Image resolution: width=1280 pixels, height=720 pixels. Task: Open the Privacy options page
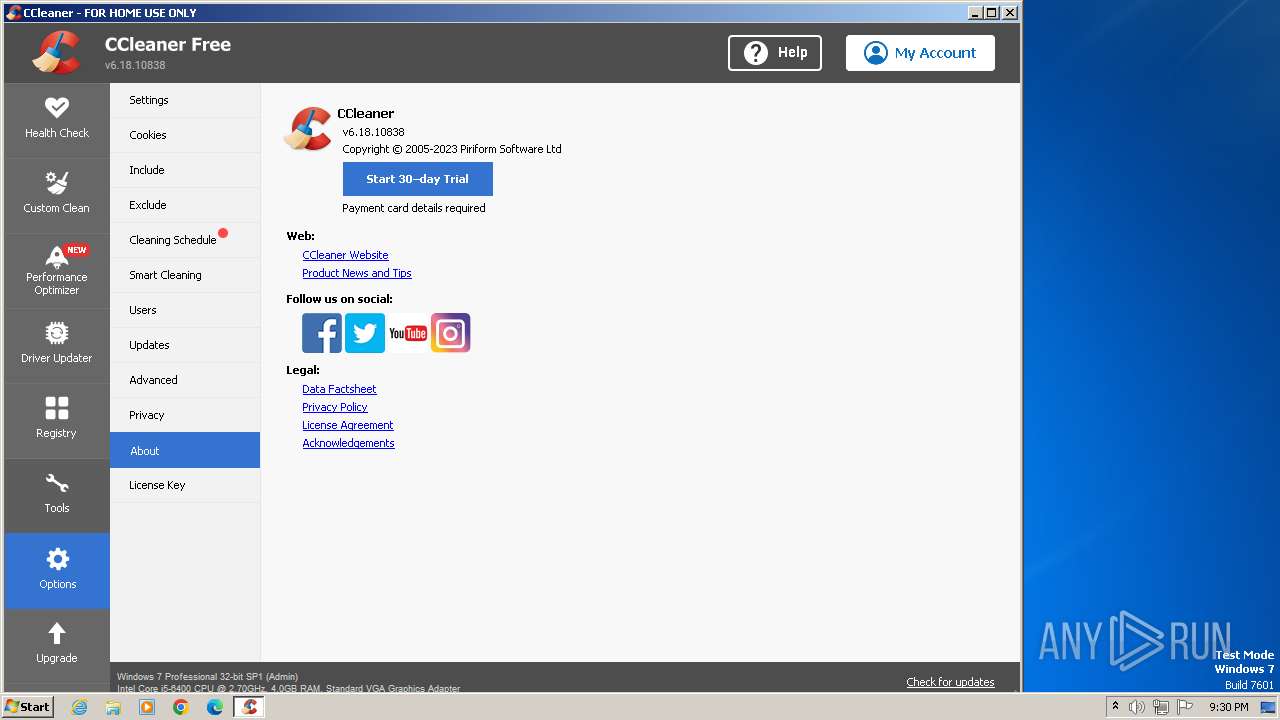(185, 415)
